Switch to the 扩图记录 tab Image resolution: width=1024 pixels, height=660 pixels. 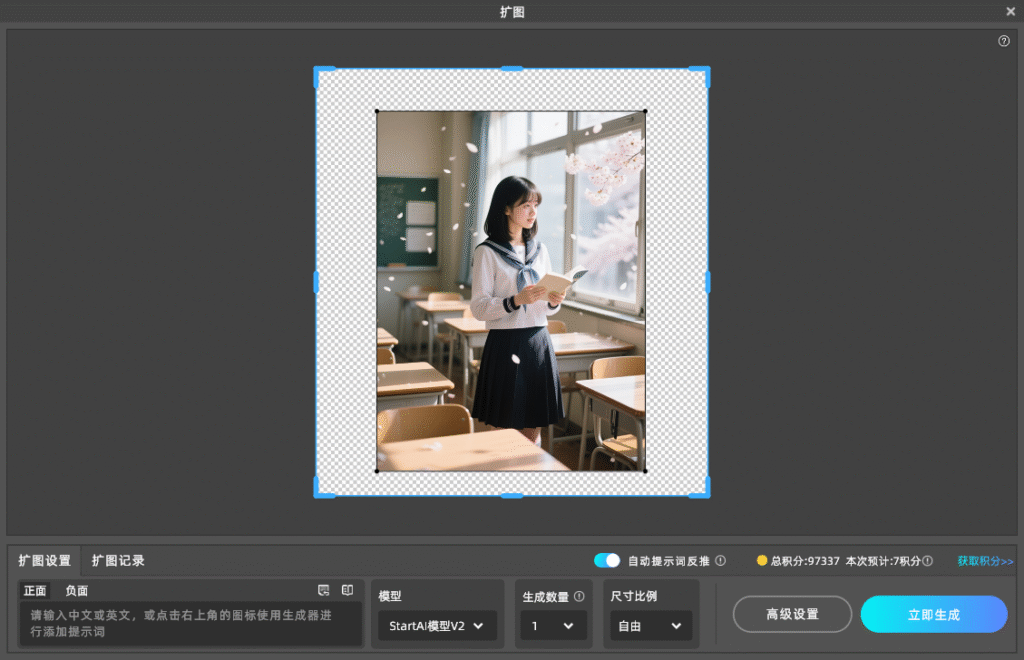pos(118,561)
